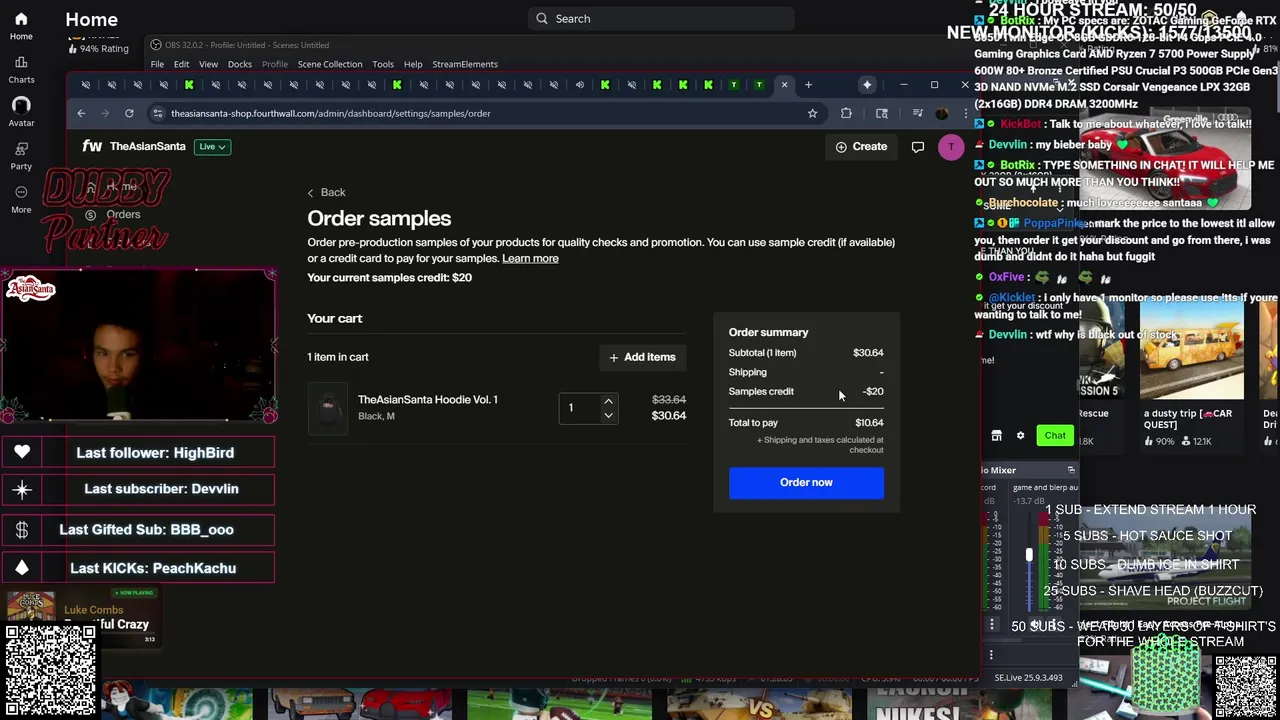This screenshot has width=1280, height=720.
Task: Bookmark this page with the star
Action: tap(812, 113)
